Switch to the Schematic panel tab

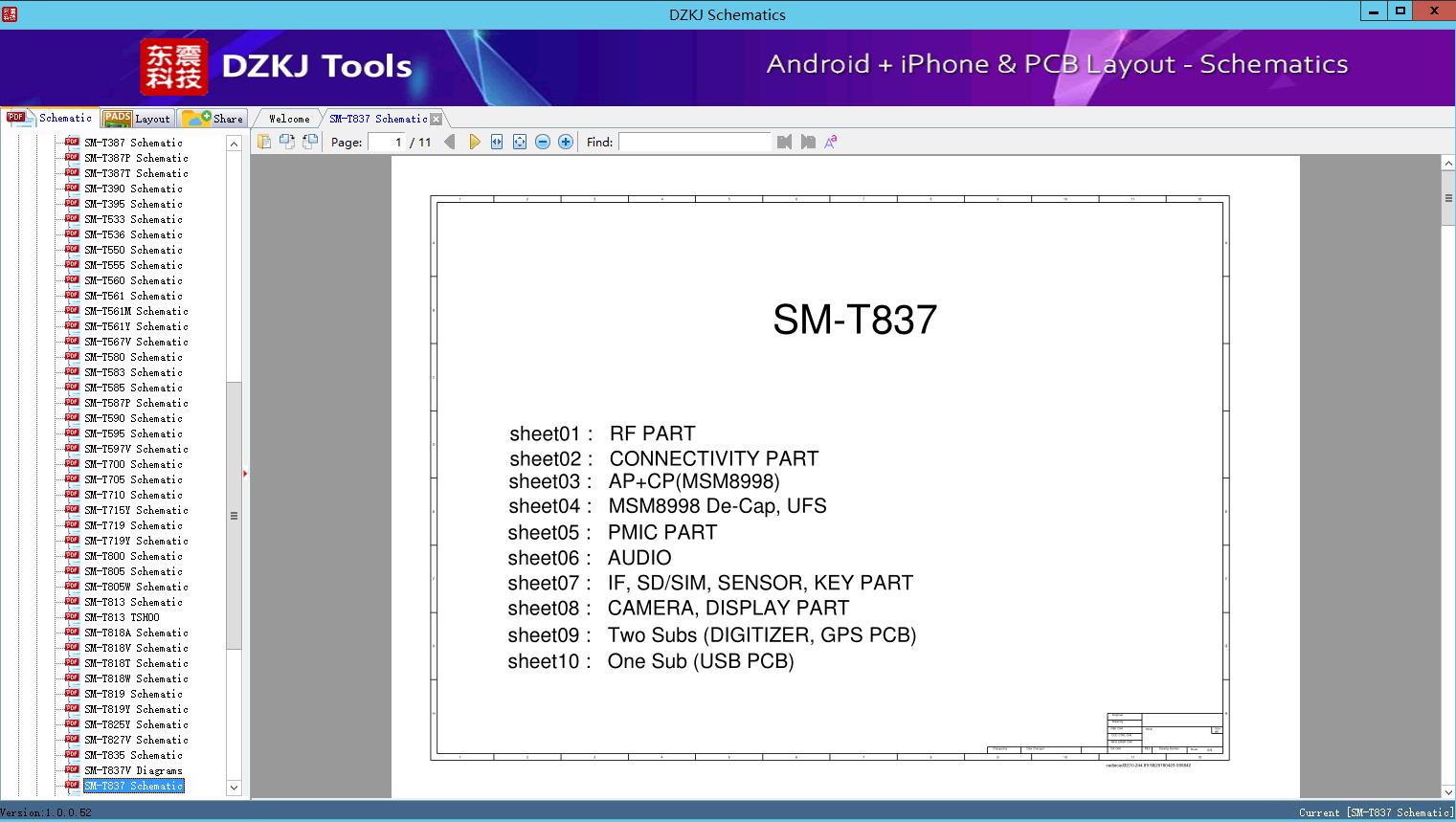pyautogui.click(x=50, y=118)
